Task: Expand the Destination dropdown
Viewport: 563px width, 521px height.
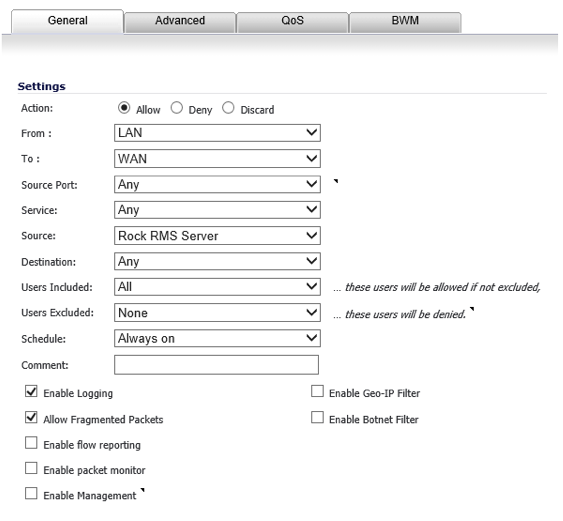Action: pyautogui.click(x=217, y=261)
